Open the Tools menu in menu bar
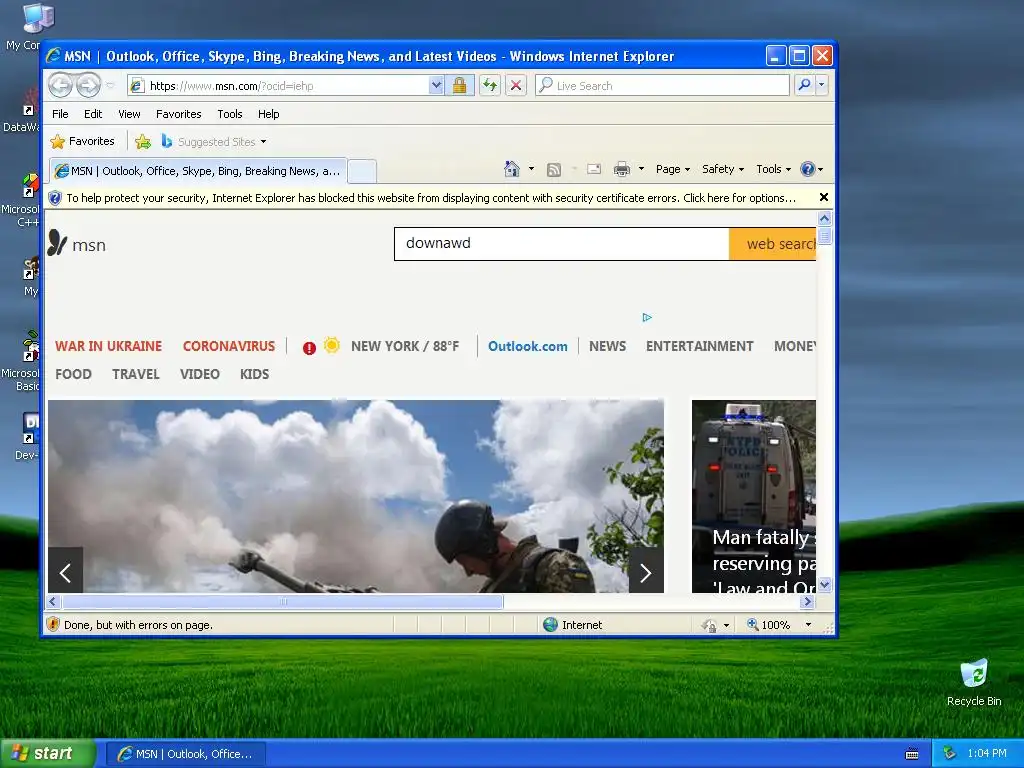 230,114
